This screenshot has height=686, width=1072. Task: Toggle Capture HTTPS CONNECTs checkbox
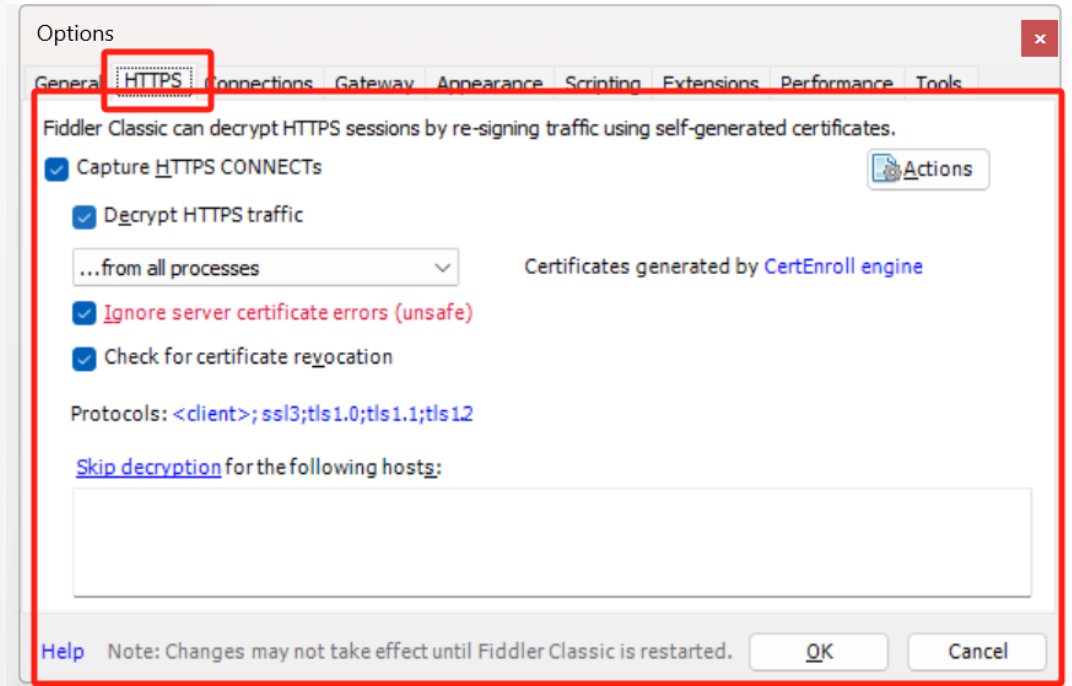click(x=57, y=169)
